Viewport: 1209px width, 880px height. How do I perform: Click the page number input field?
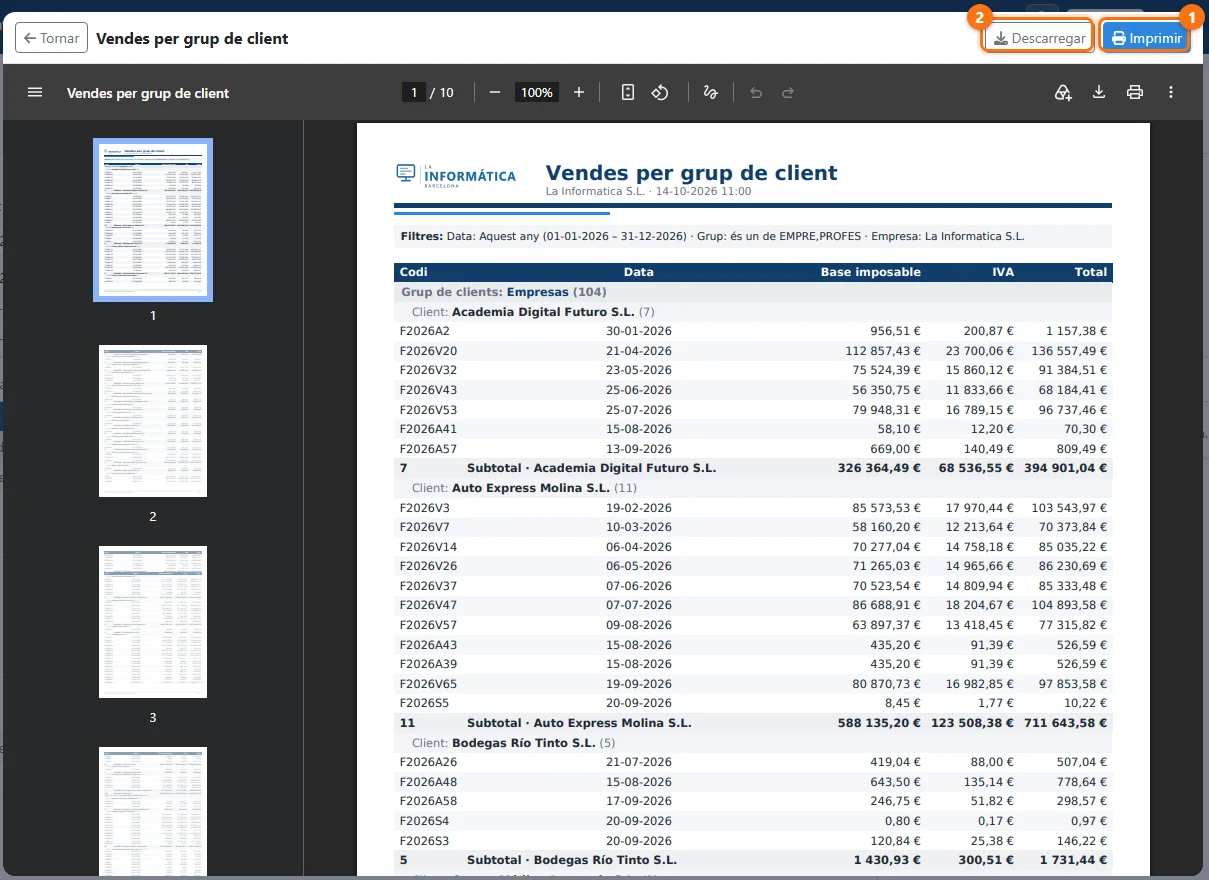413,92
